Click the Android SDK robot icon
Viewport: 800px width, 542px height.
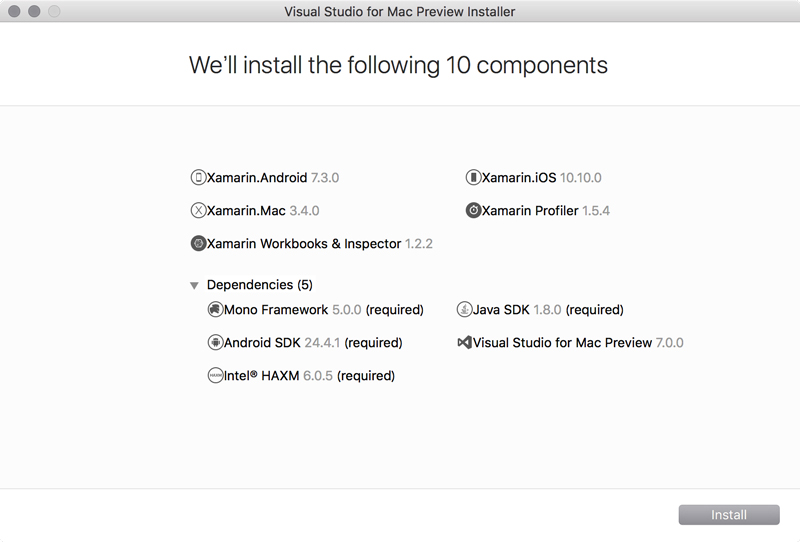(x=215, y=342)
